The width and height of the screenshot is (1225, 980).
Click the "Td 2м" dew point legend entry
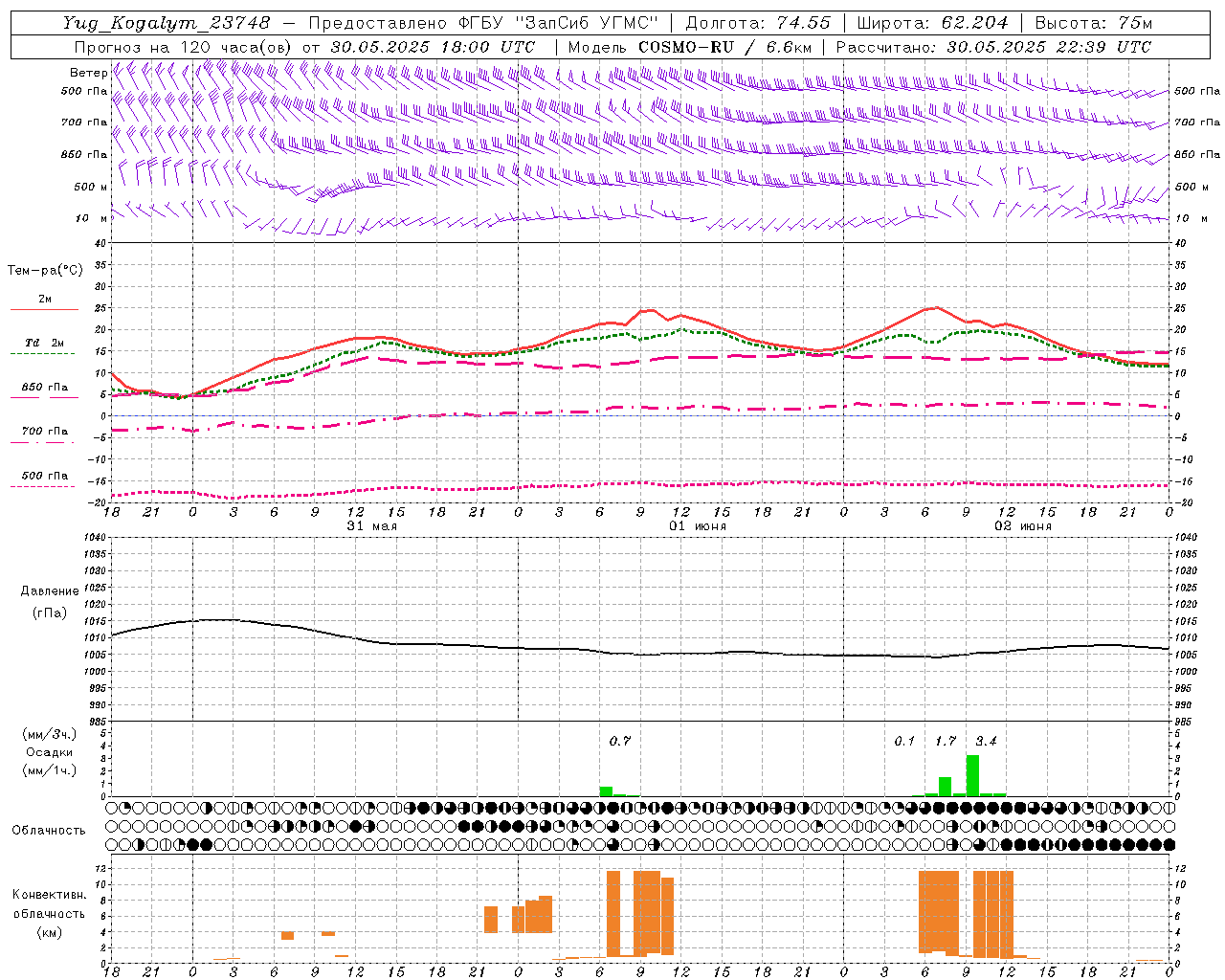click(x=45, y=343)
